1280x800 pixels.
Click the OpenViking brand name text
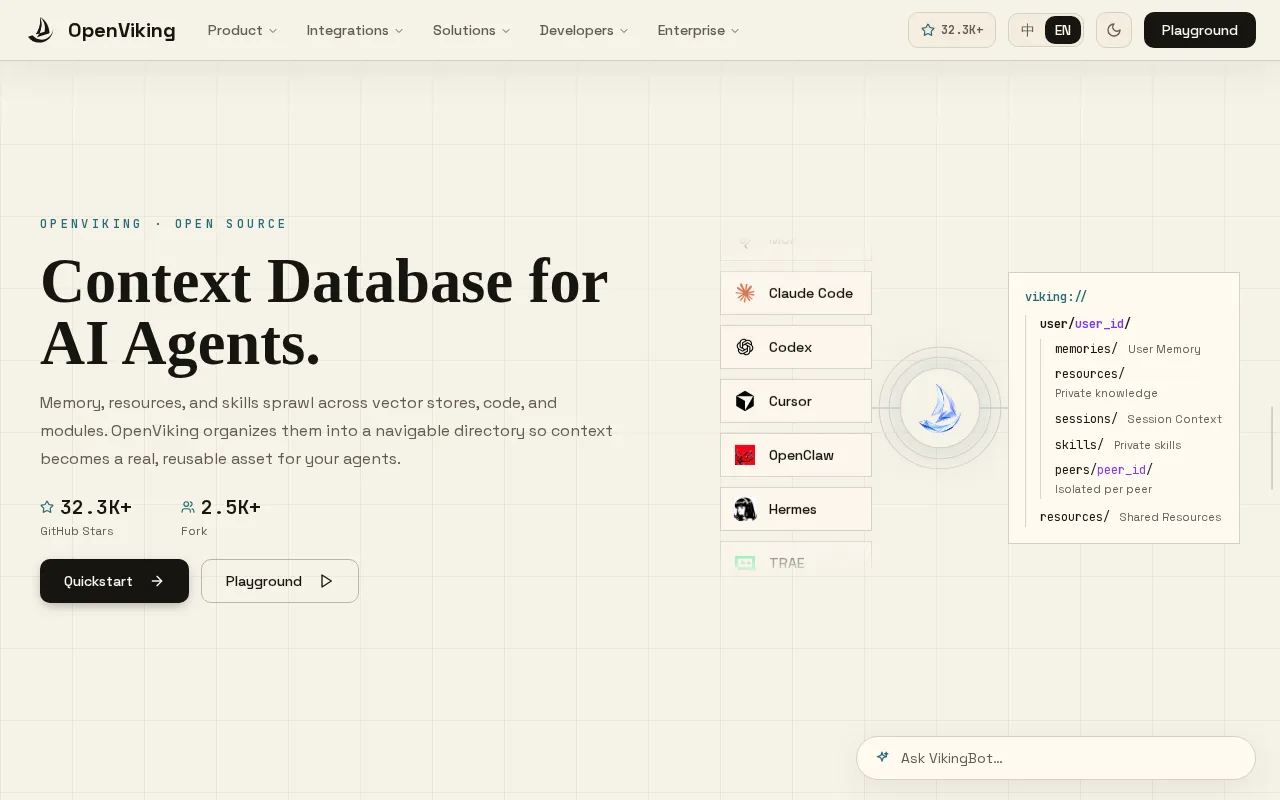[122, 30]
